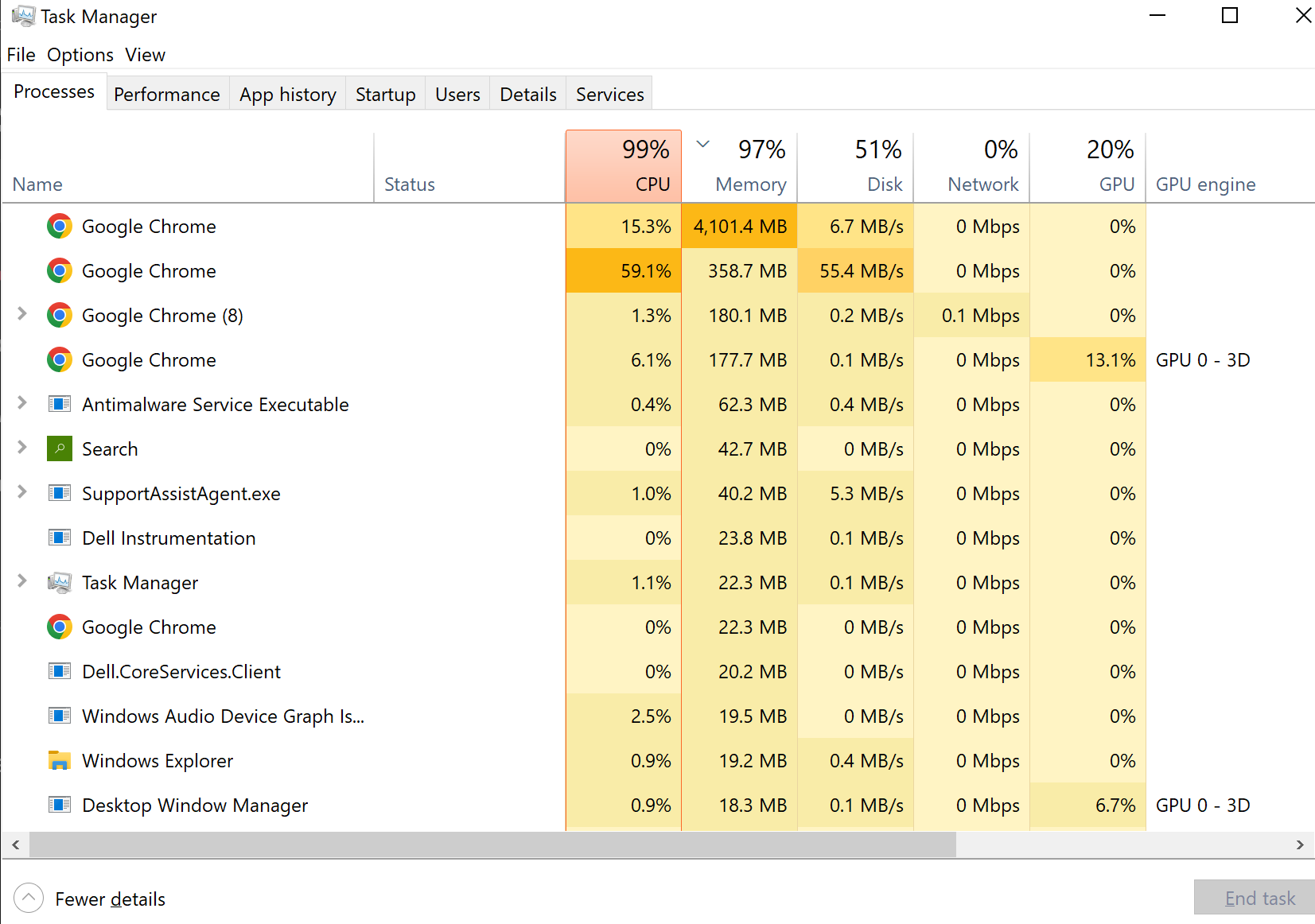The image size is (1315, 924).
Task: Switch to the Performance tab
Action: coord(167,94)
